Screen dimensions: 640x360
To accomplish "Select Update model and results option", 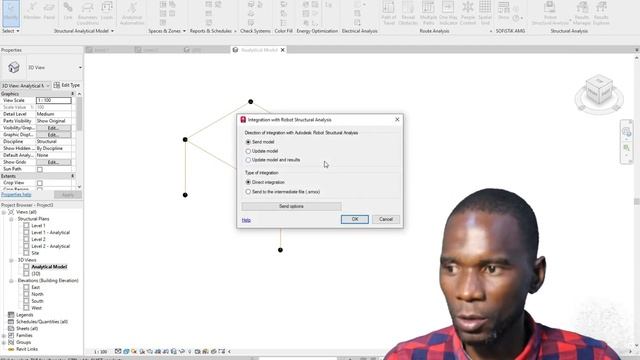I will click(x=248, y=160).
